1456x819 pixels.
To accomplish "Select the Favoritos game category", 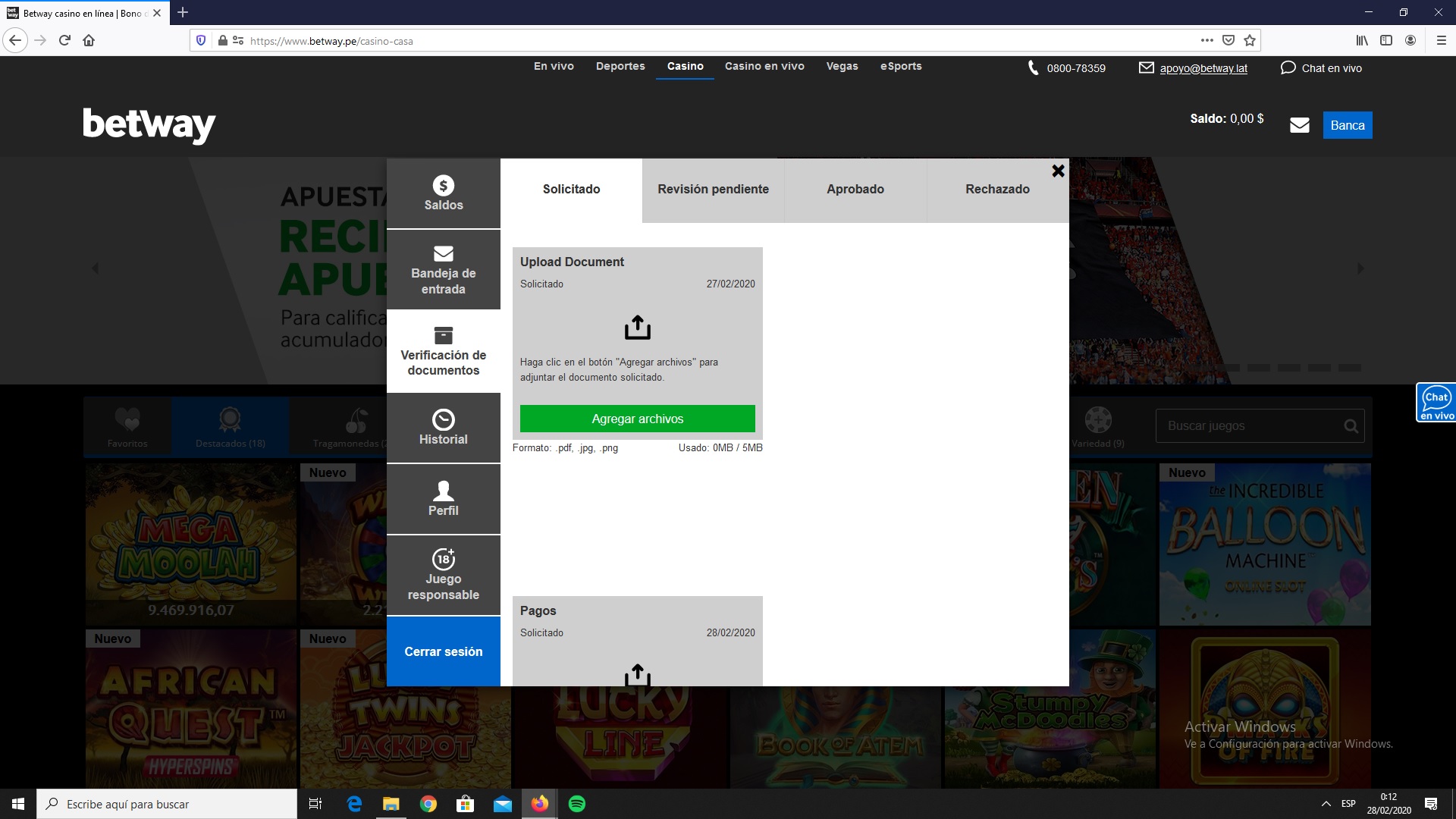I will 127,427.
